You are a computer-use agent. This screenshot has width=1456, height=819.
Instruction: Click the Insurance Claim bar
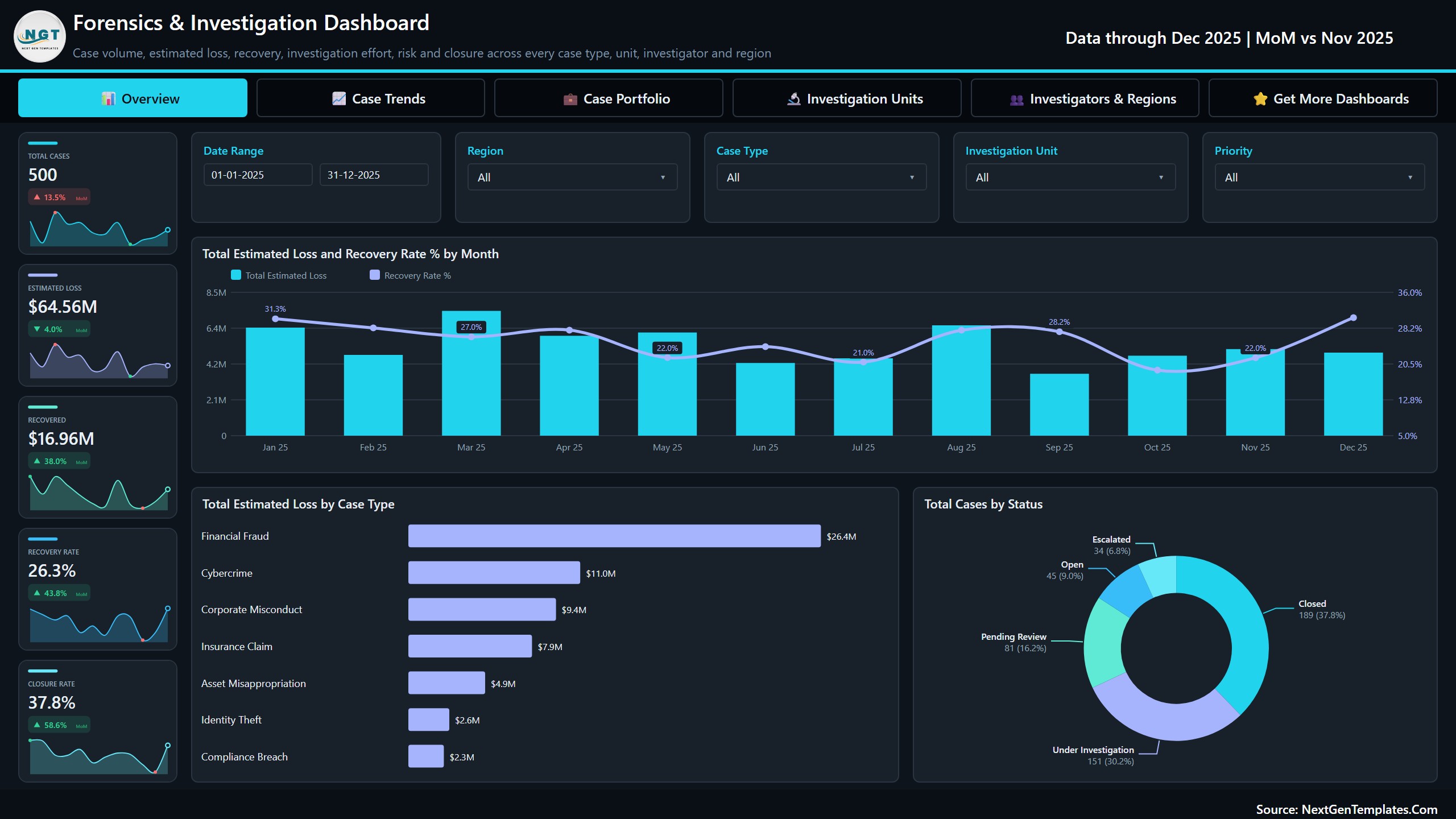[x=470, y=646]
